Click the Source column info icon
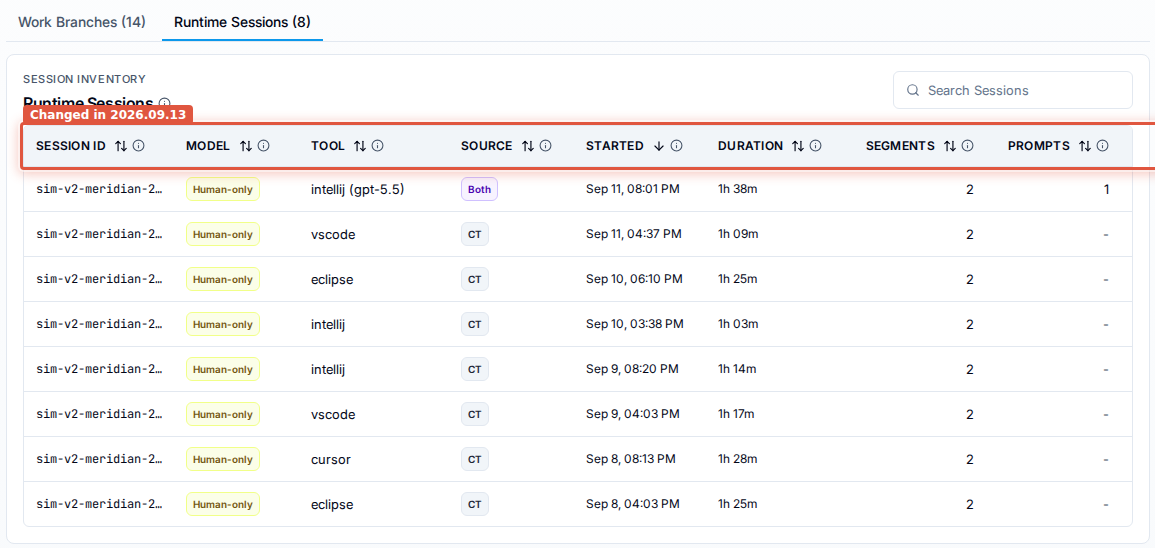 pyautogui.click(x=545, y=146)
